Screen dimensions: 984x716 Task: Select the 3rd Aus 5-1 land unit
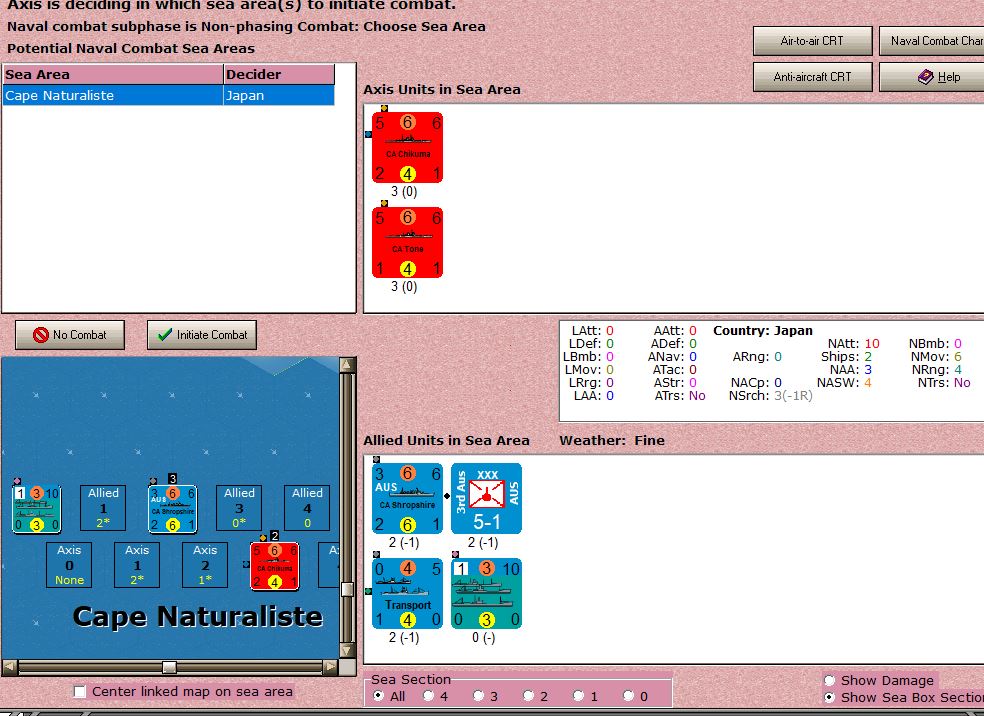click(486, 498)
